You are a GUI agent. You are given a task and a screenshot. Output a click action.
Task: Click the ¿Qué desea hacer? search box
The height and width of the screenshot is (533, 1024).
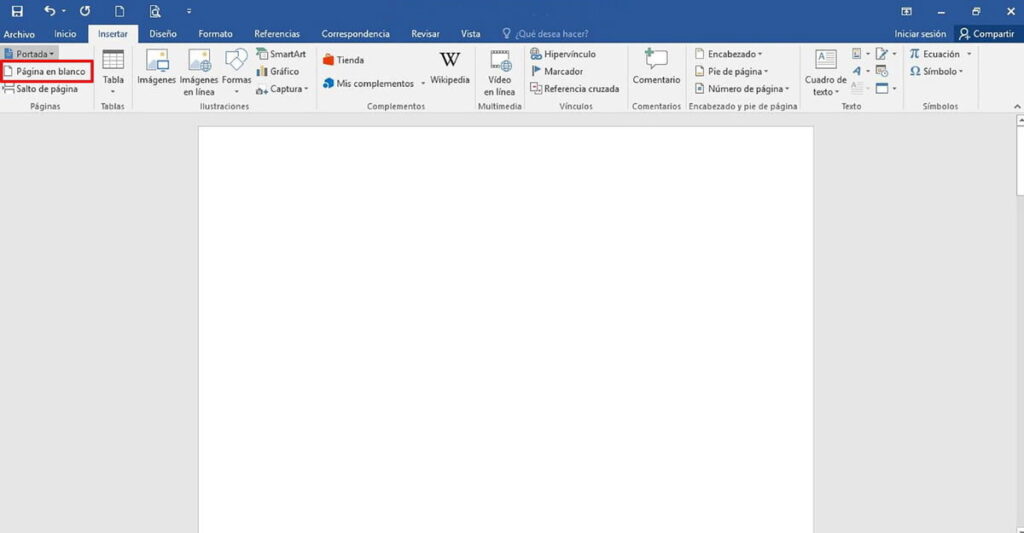545,34
